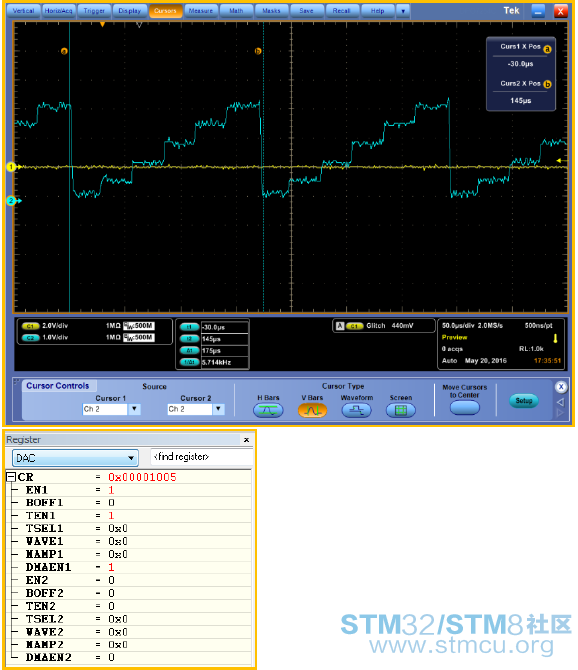
Task: Select the TEN2 register field
Action: click(x=129, y=606)
